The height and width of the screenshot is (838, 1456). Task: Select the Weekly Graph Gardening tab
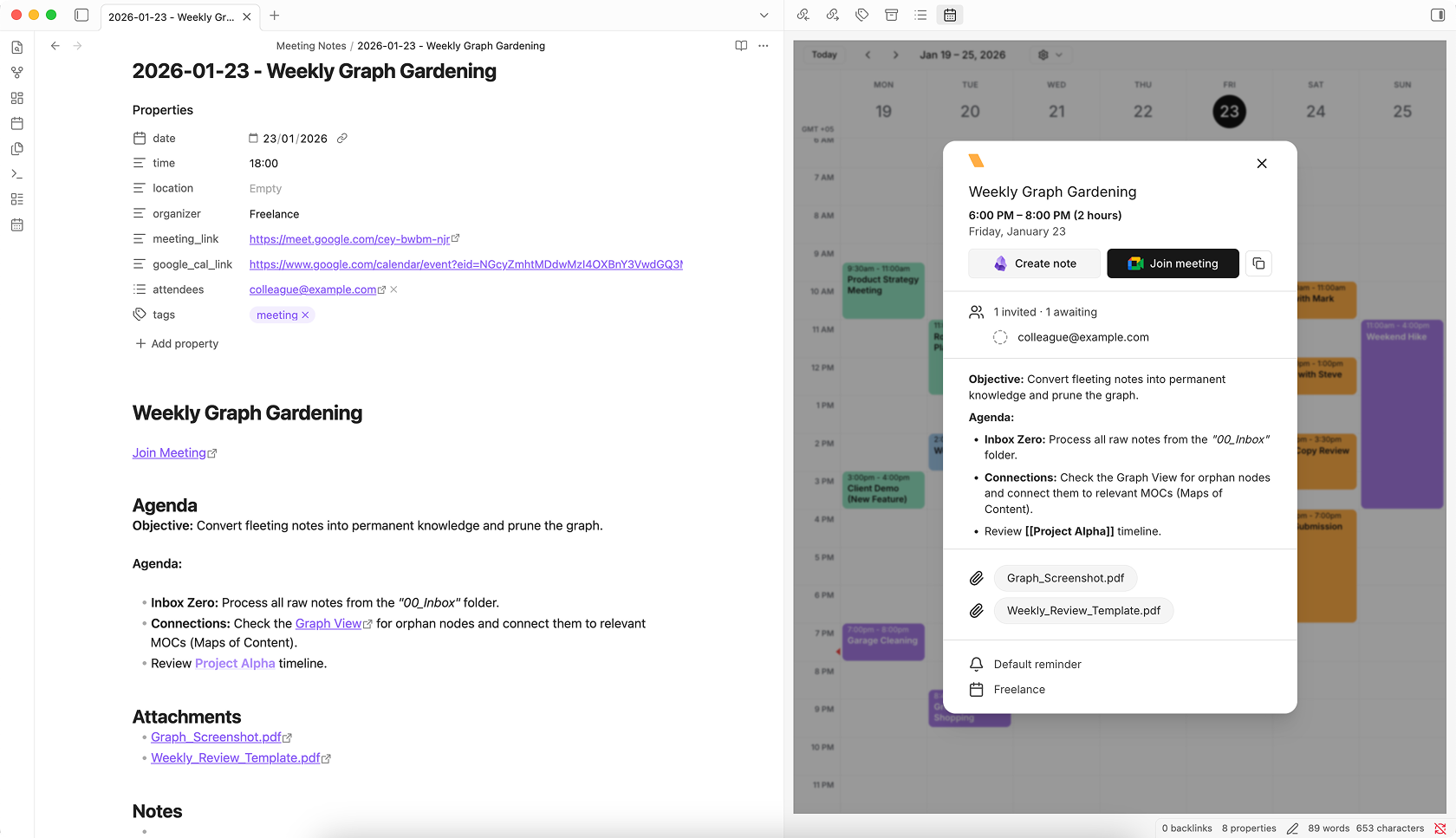pyautogui.click(x=173, y=16)
